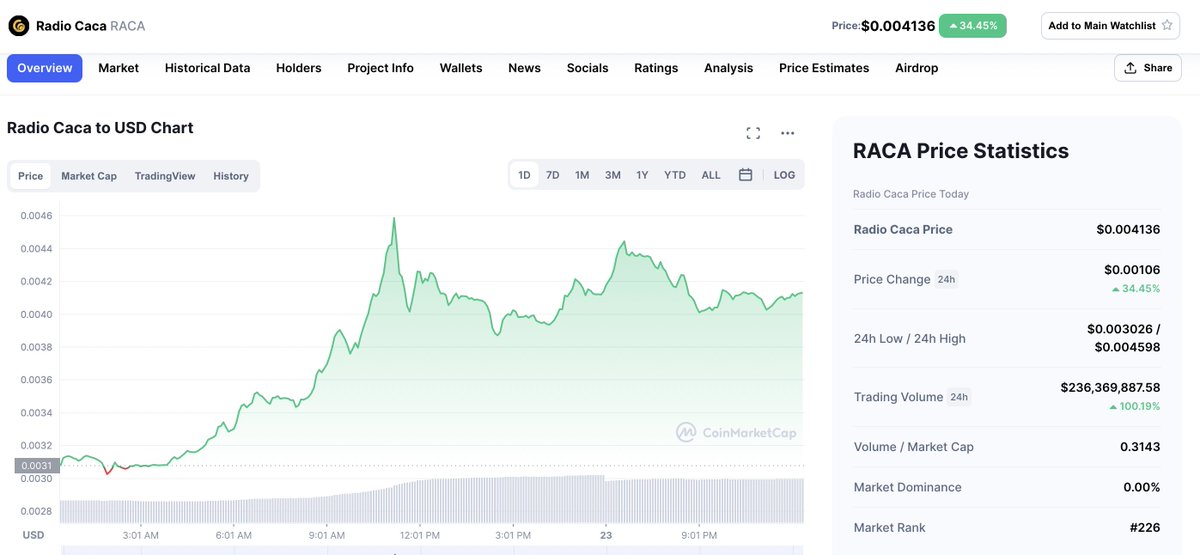The height and width of the screenshot is (555, 1200).
Task: Open the Socials tab
Action: pyautogui.click(x=587, y=68)
